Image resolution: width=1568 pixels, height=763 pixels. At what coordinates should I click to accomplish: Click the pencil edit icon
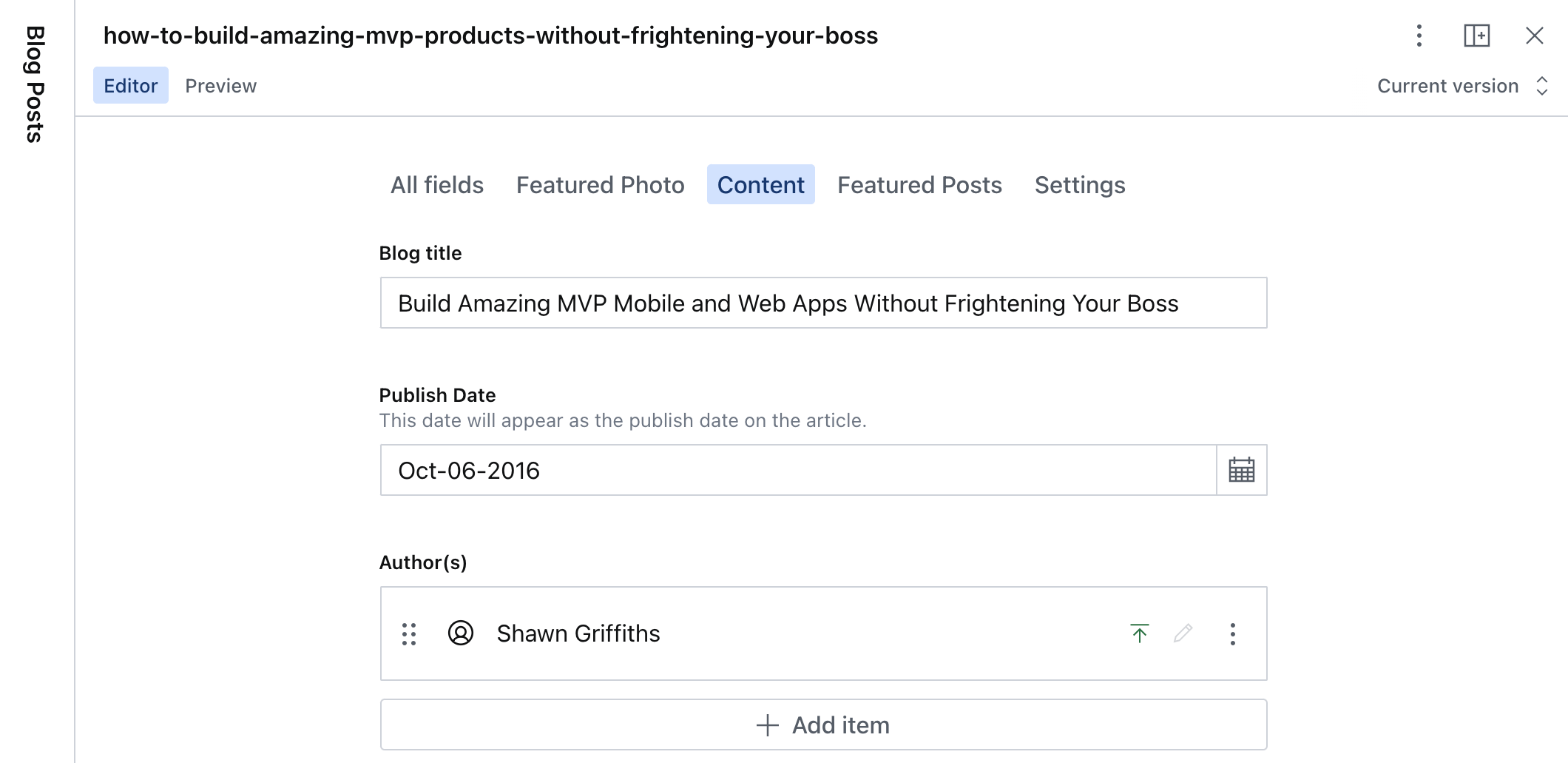[x=1183, y=633]
